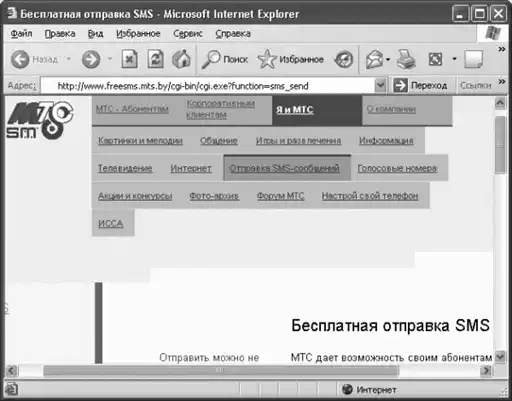Open dropdown arrow next to the edit icon
Viewport: 512px width, 401px height.
click(x=454, y=59)
